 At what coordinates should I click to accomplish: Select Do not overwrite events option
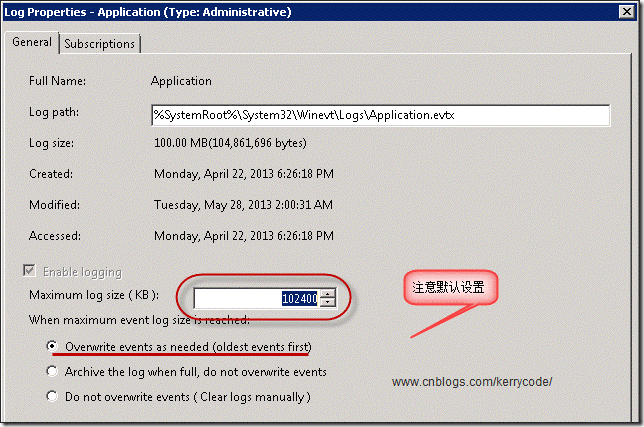pyautogui.click(x=52, y=396)
